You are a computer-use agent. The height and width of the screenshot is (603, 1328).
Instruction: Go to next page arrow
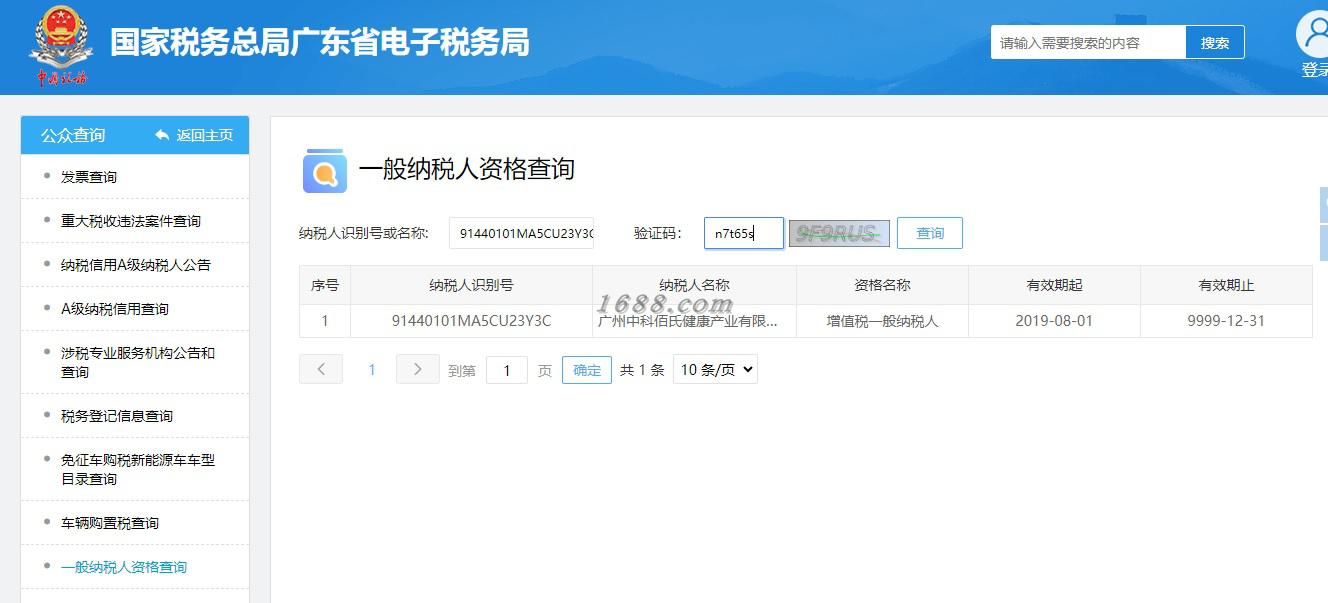click(x=417, y=369)
